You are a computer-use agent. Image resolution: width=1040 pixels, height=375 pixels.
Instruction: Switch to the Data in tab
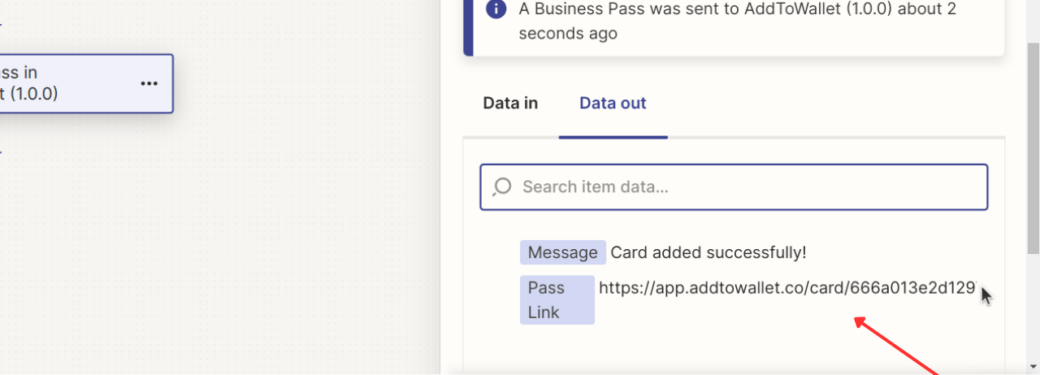click(510, 104)
